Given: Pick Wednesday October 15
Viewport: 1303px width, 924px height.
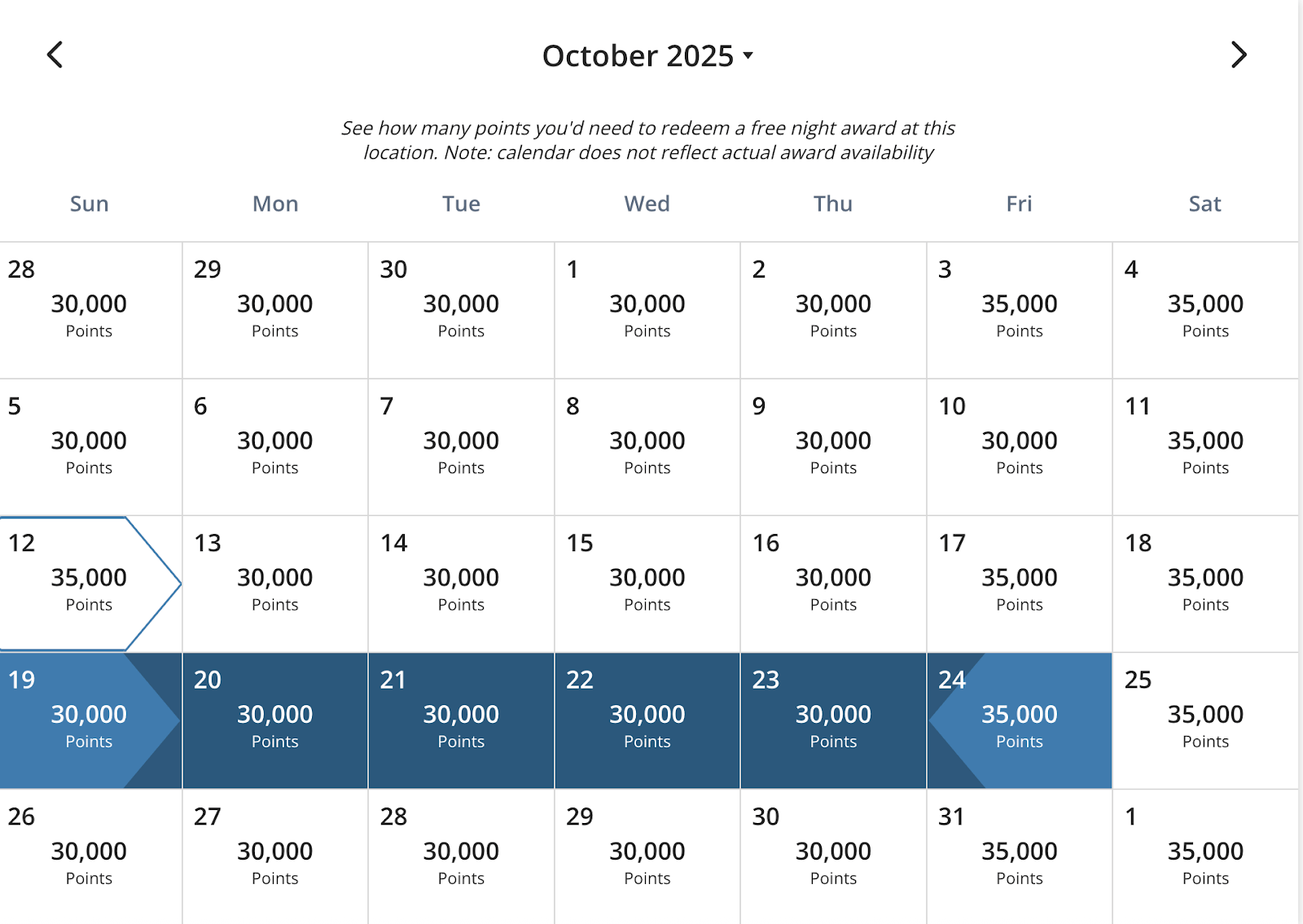Looking at the screenshot, I should [647, 584].
